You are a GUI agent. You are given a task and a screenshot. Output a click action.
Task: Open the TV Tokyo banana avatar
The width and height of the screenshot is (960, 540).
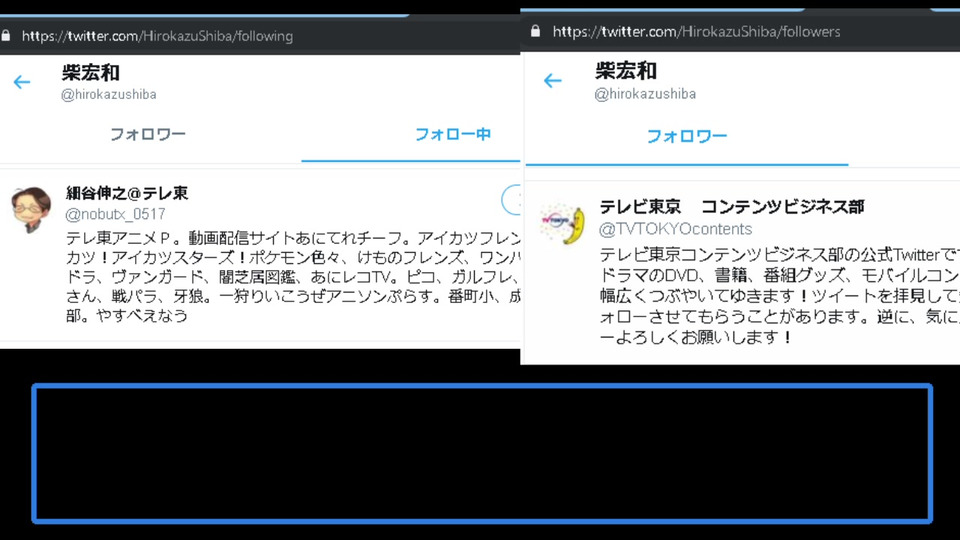(x=562, y=225)
